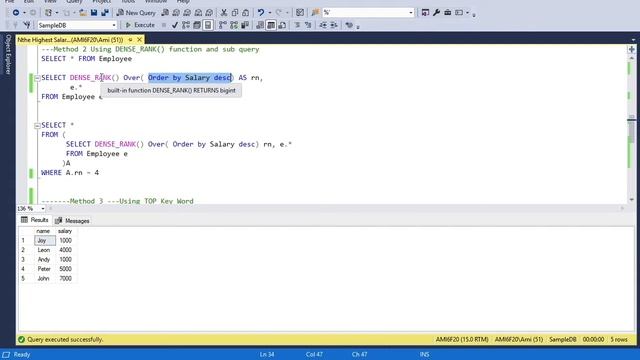Click the Redo arrow icon
640x360 pixels.
tap(279, 13)
